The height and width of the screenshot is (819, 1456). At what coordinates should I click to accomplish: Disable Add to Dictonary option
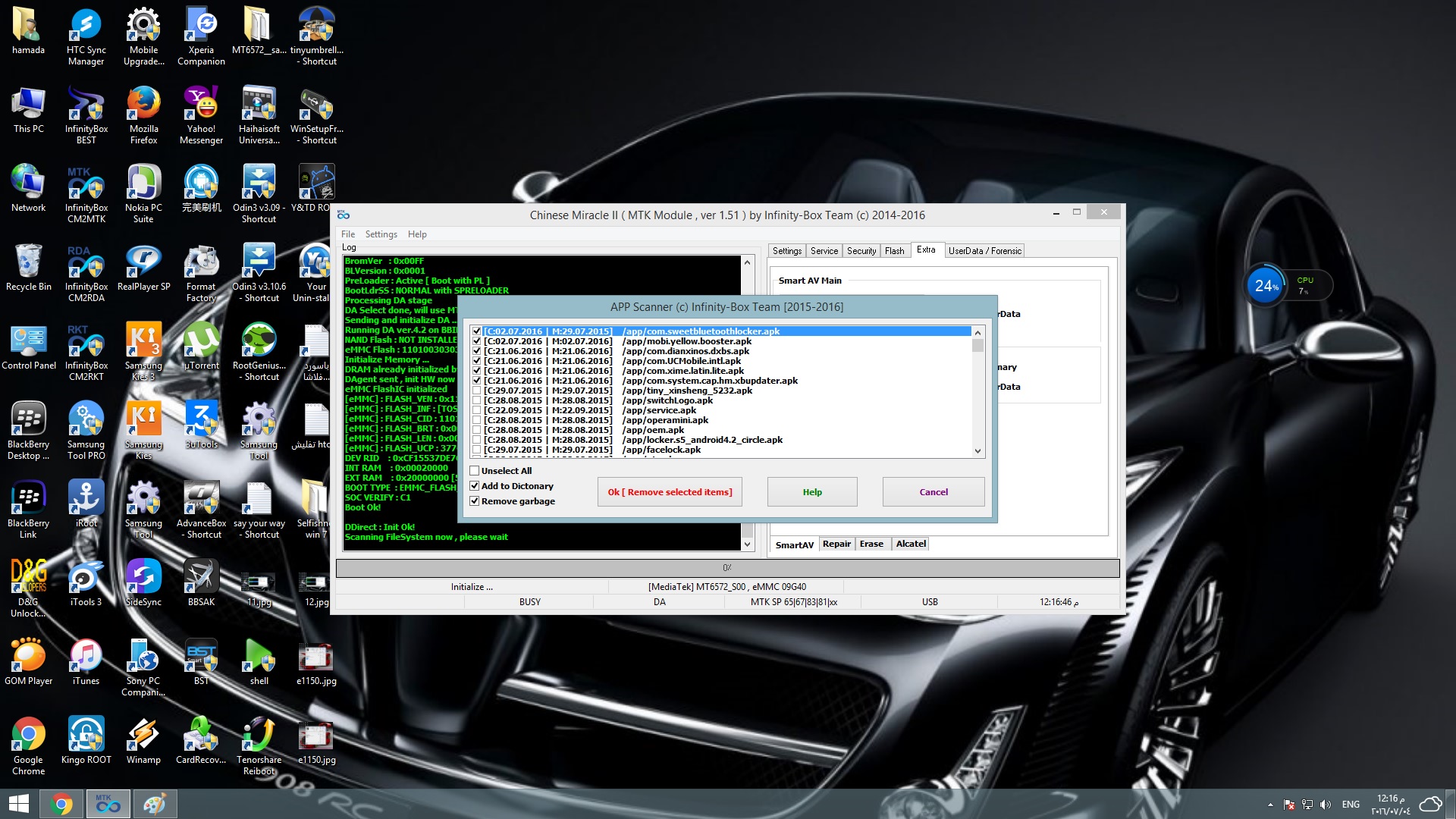click(x=475, y=486)
